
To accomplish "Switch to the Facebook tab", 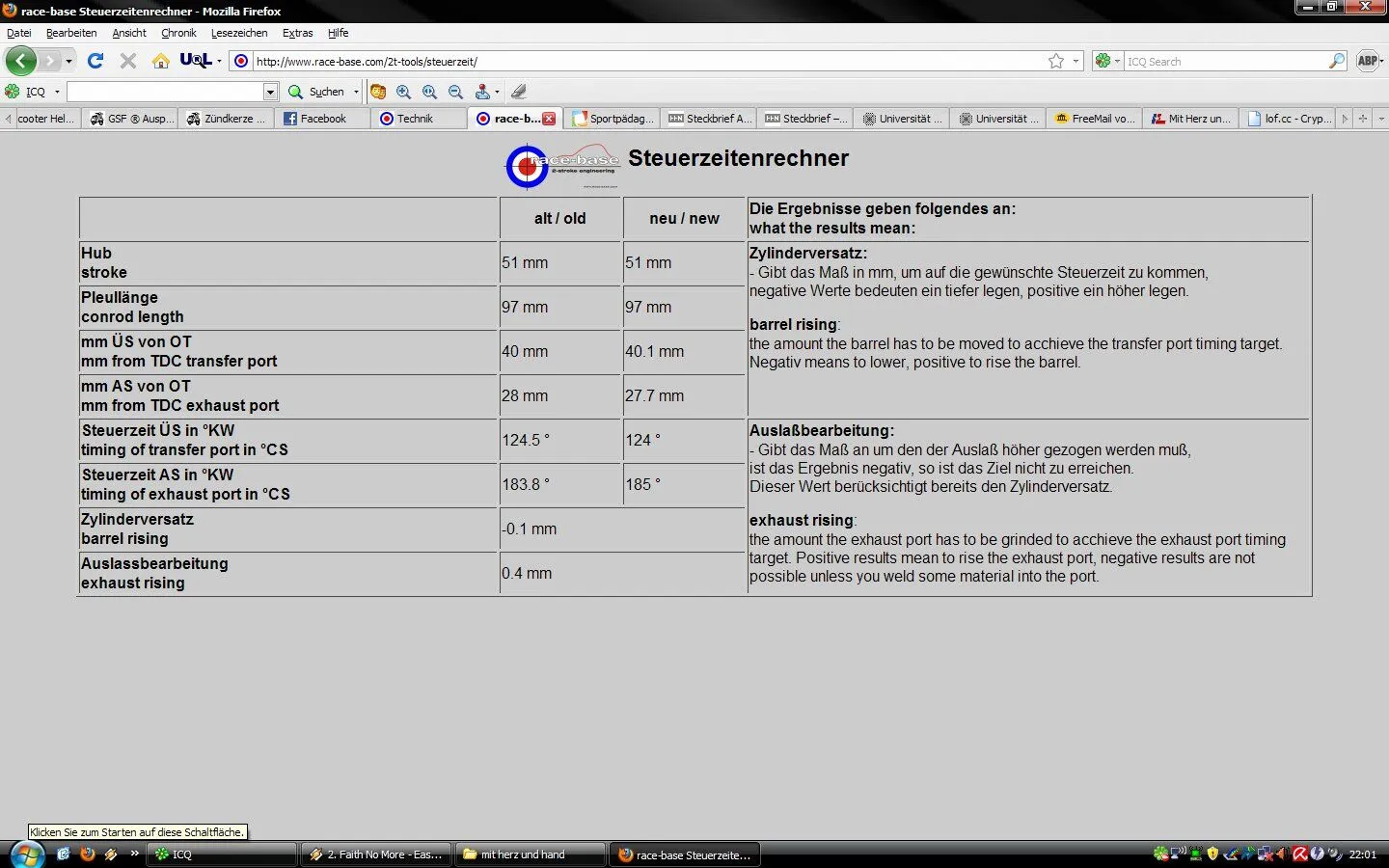I will 322,119.
